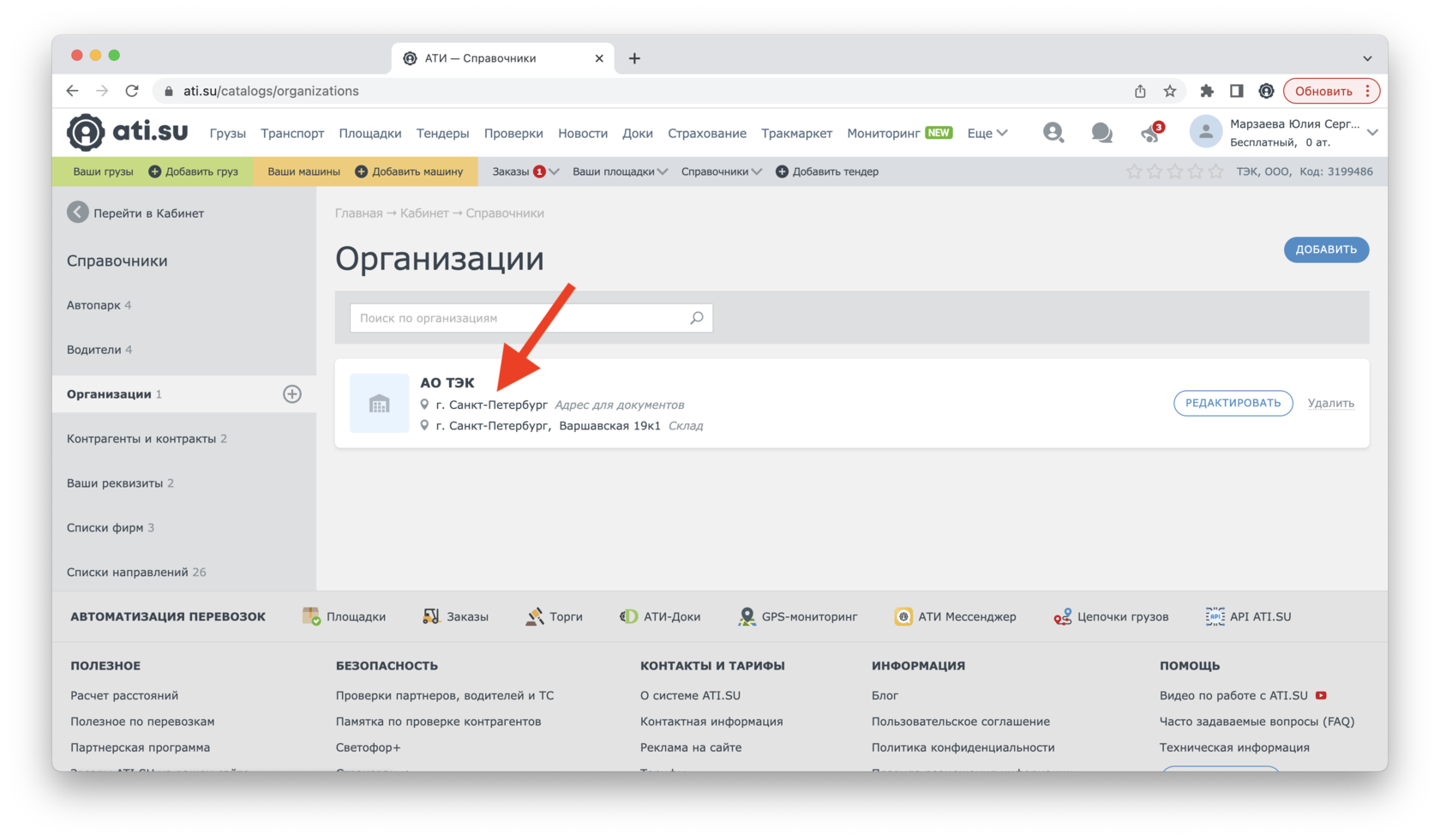
Task: Open АТИ-Доки in automation bar
Action: click(x=660, y=616)
